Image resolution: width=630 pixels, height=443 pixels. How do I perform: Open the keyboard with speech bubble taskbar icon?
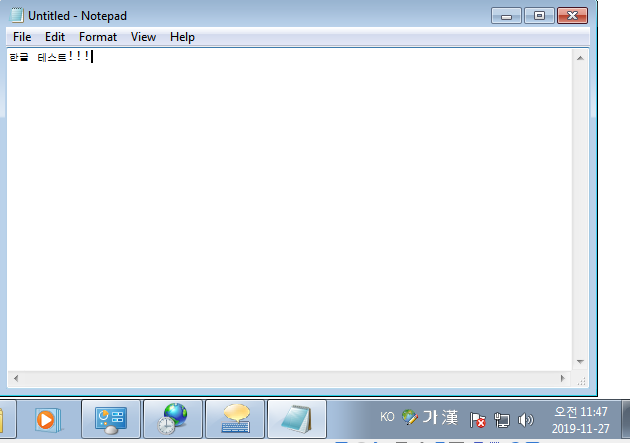pyautogui.click(x=235, y=418)
